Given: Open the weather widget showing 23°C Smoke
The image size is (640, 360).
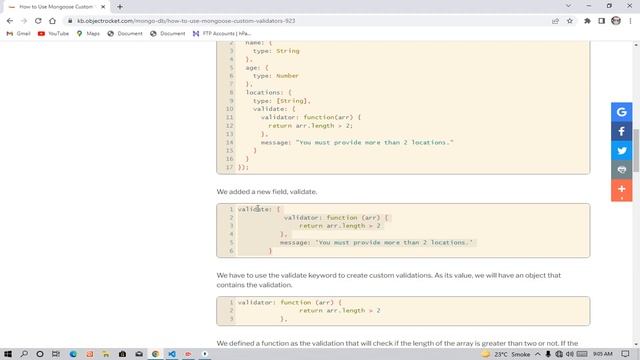Looking at the screenshot, I should (506, 354).
